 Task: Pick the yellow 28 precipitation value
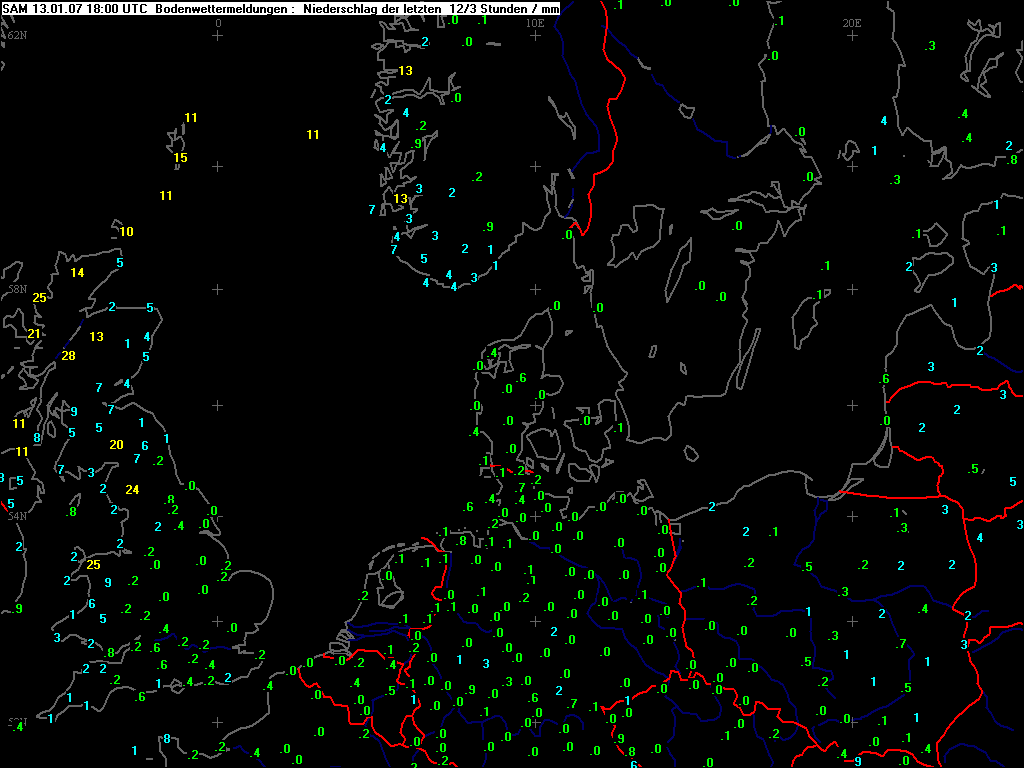tap(68, 355)
